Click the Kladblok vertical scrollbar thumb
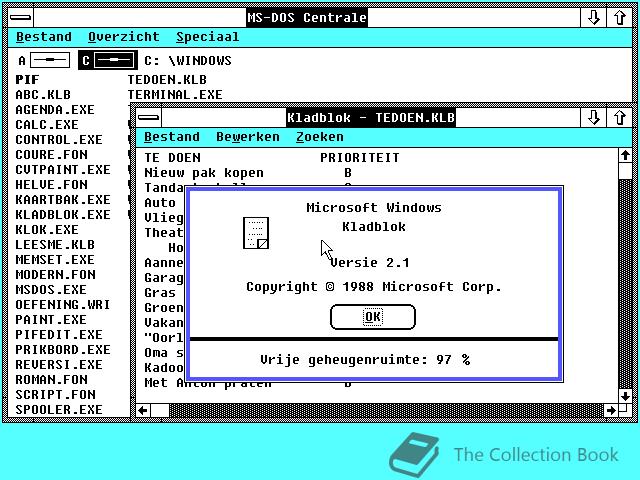 pos(625,171)
